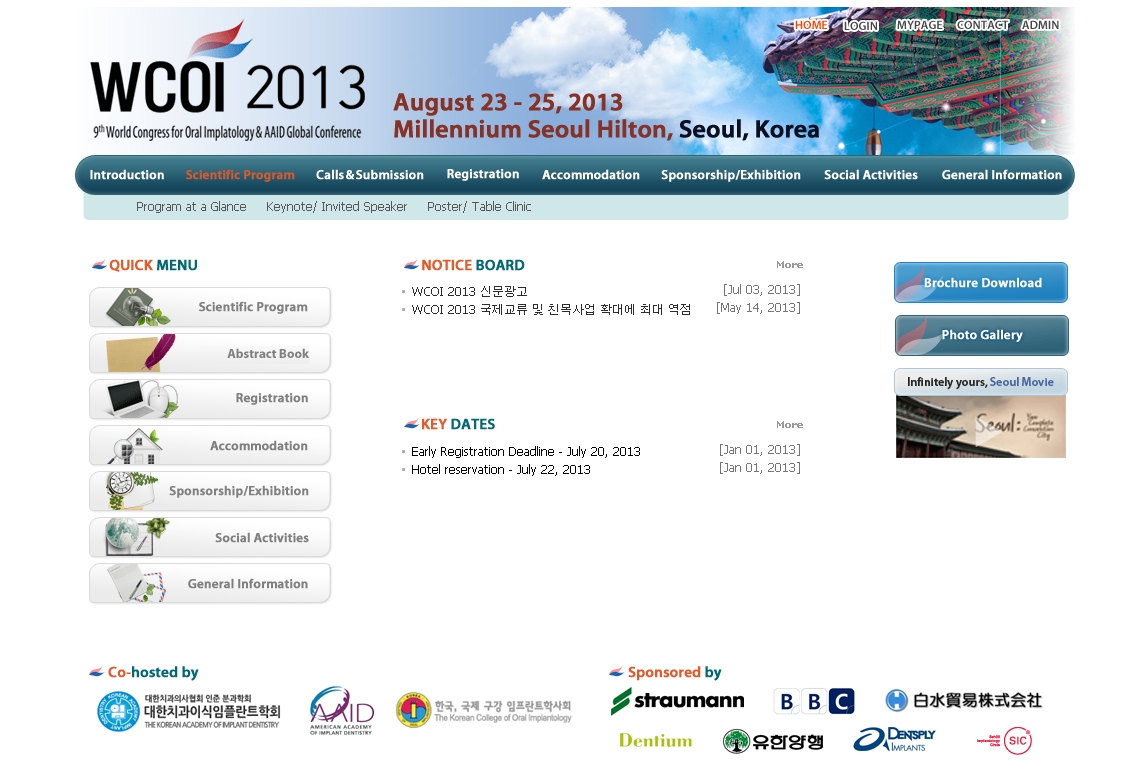
Task: Click the Straumann sponsor logo
Action: click(677, 701)
